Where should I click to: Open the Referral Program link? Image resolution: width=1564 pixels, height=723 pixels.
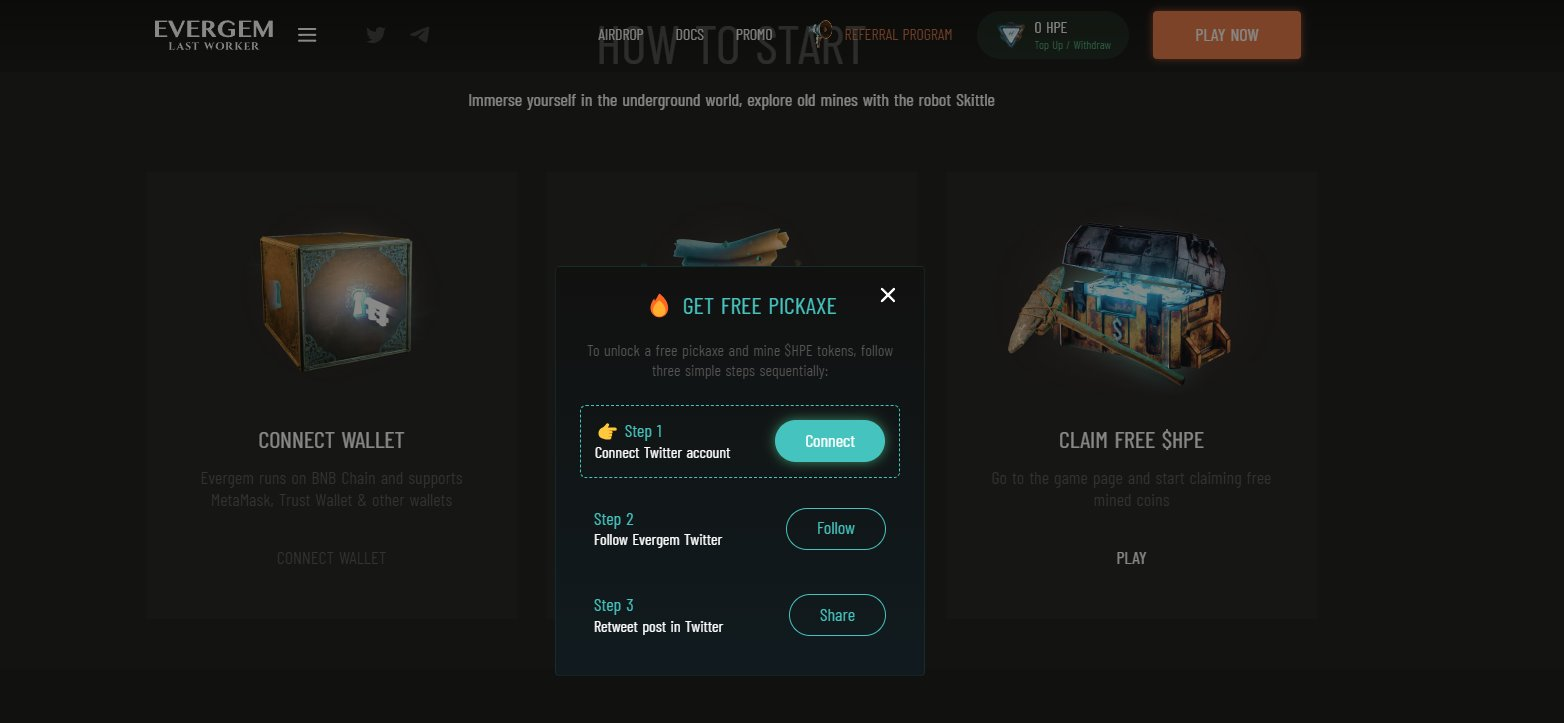[x=898, y=35]
